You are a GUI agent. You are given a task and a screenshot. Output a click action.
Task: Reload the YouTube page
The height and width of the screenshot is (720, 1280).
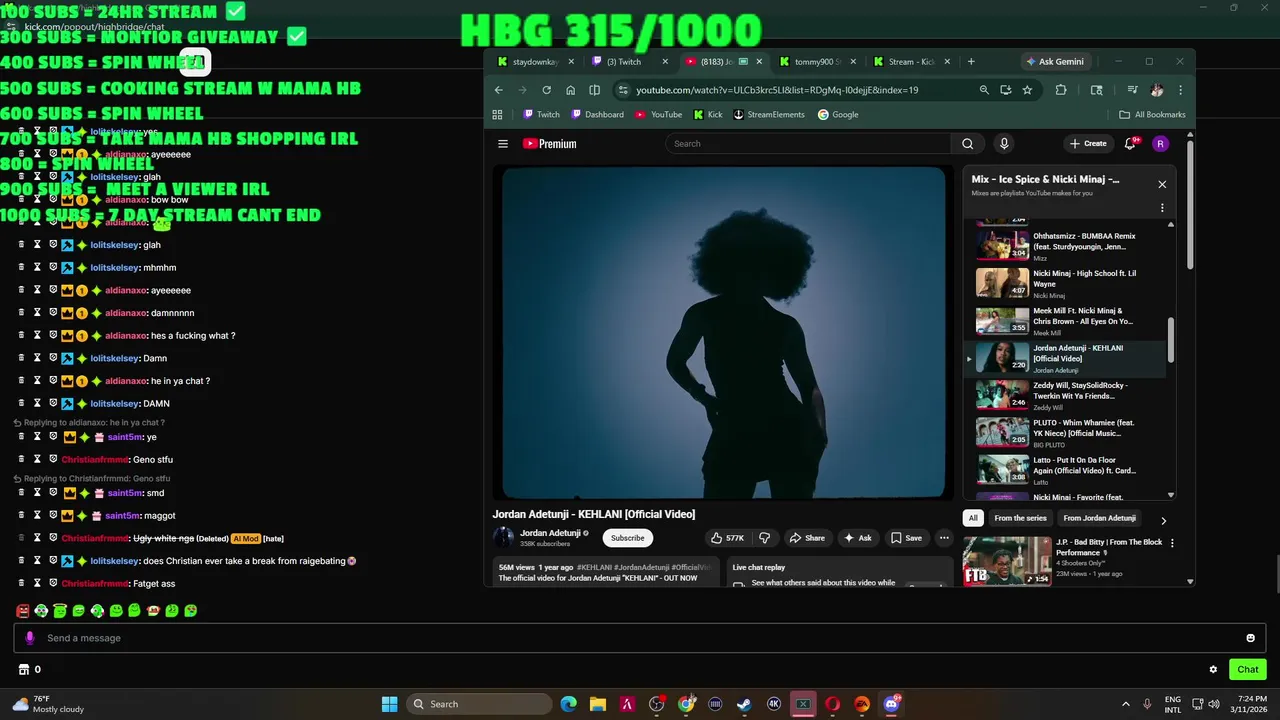point(546,90)
